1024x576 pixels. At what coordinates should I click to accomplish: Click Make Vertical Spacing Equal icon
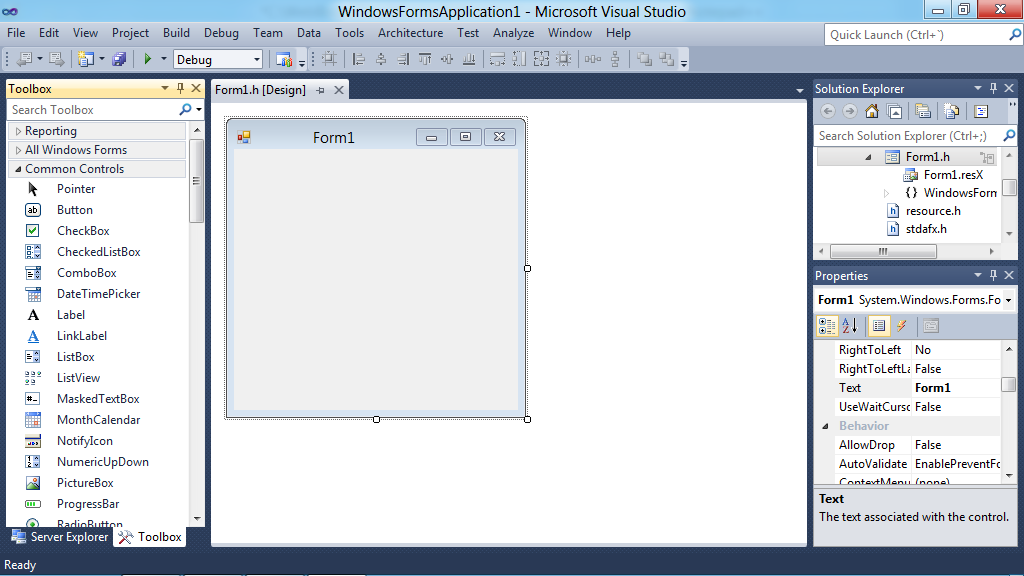(x=615, y=59)
